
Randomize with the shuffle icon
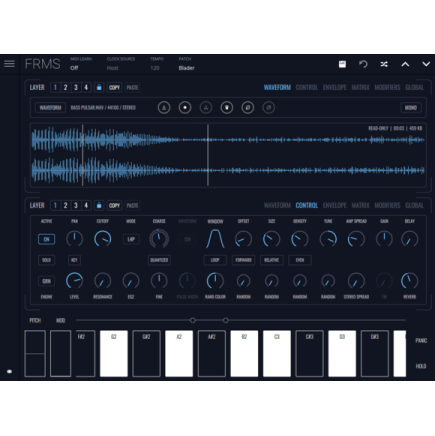[384, 64]
